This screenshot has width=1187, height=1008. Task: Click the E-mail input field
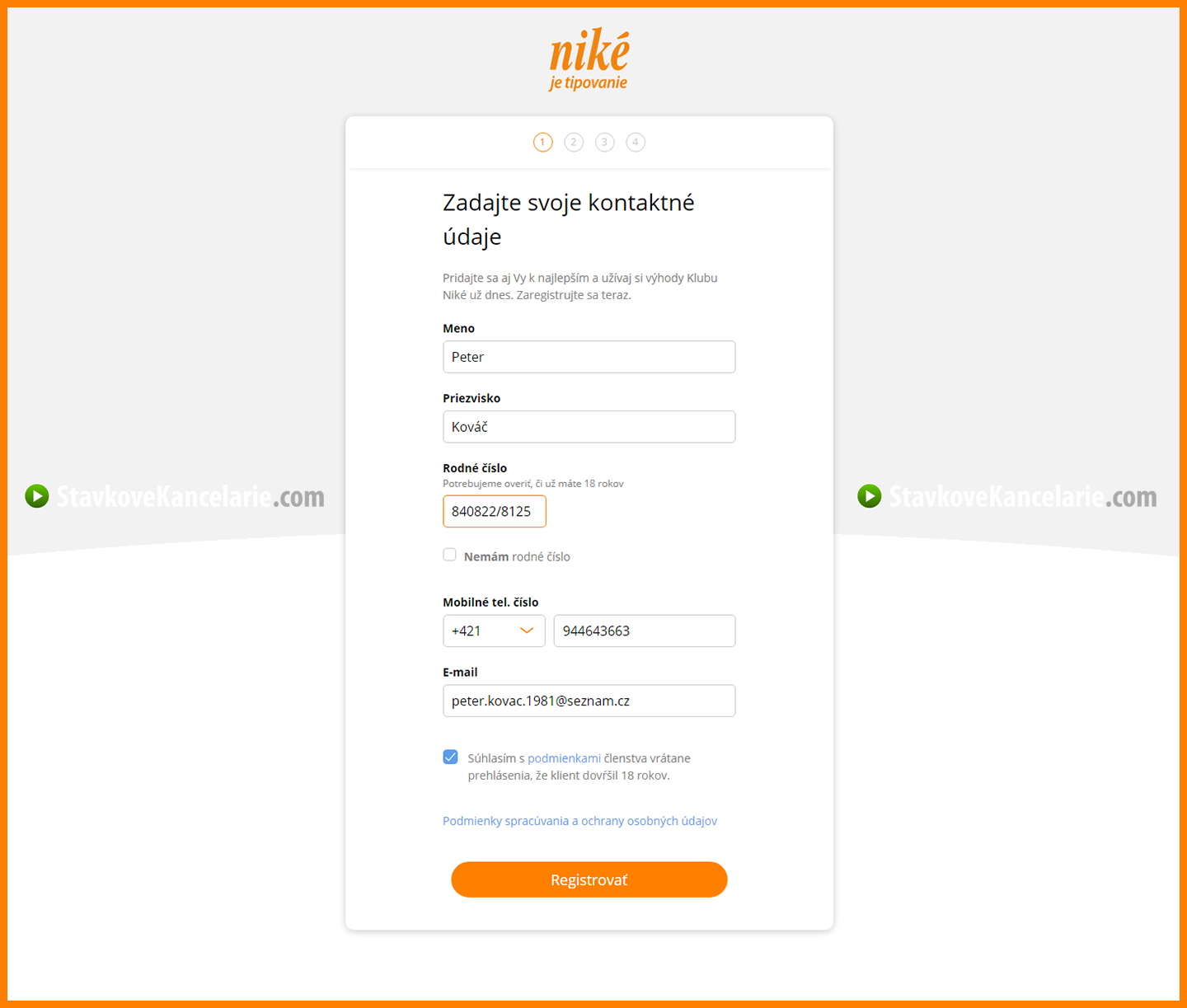click(589, 701)
